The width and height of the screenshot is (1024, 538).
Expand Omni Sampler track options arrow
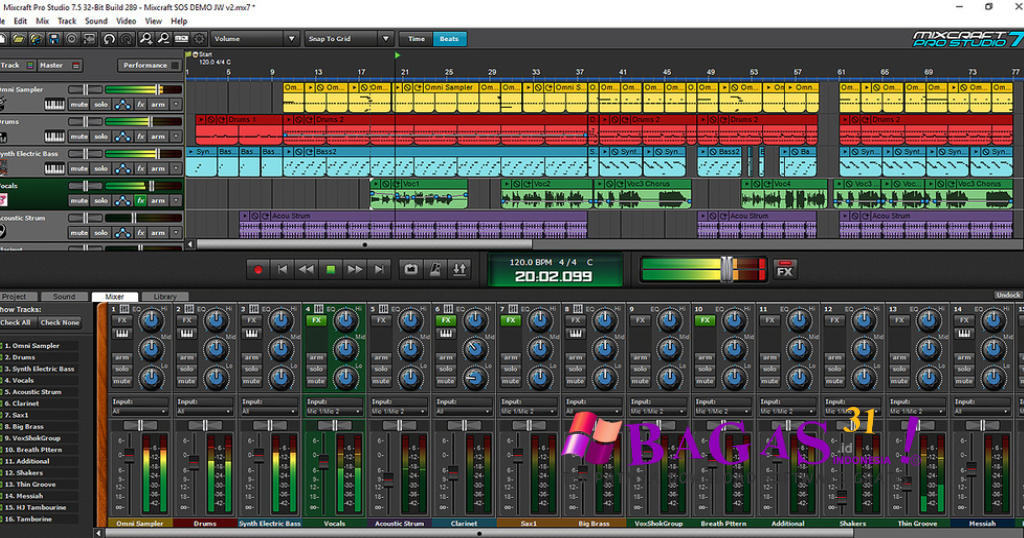(x=176, y=104)
